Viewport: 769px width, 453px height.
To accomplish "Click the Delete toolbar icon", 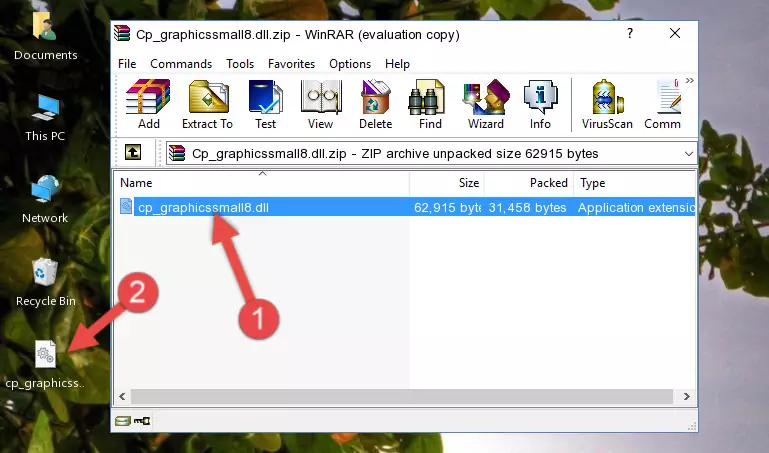I will (376, 104).
